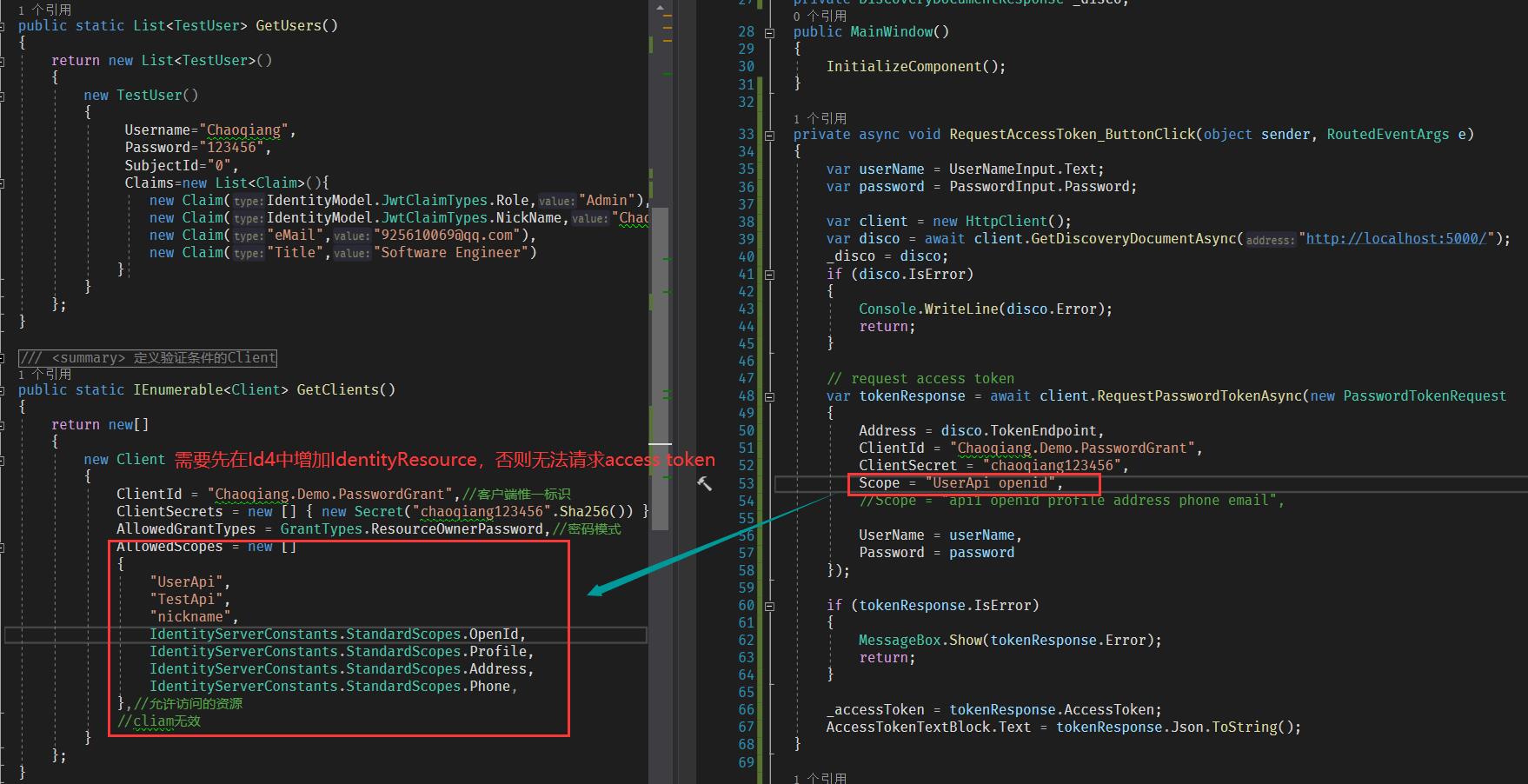Screen dimensions: 1528x784
Task: Collapse the MainWindow constructor code fold
Action: click(770, 31)
